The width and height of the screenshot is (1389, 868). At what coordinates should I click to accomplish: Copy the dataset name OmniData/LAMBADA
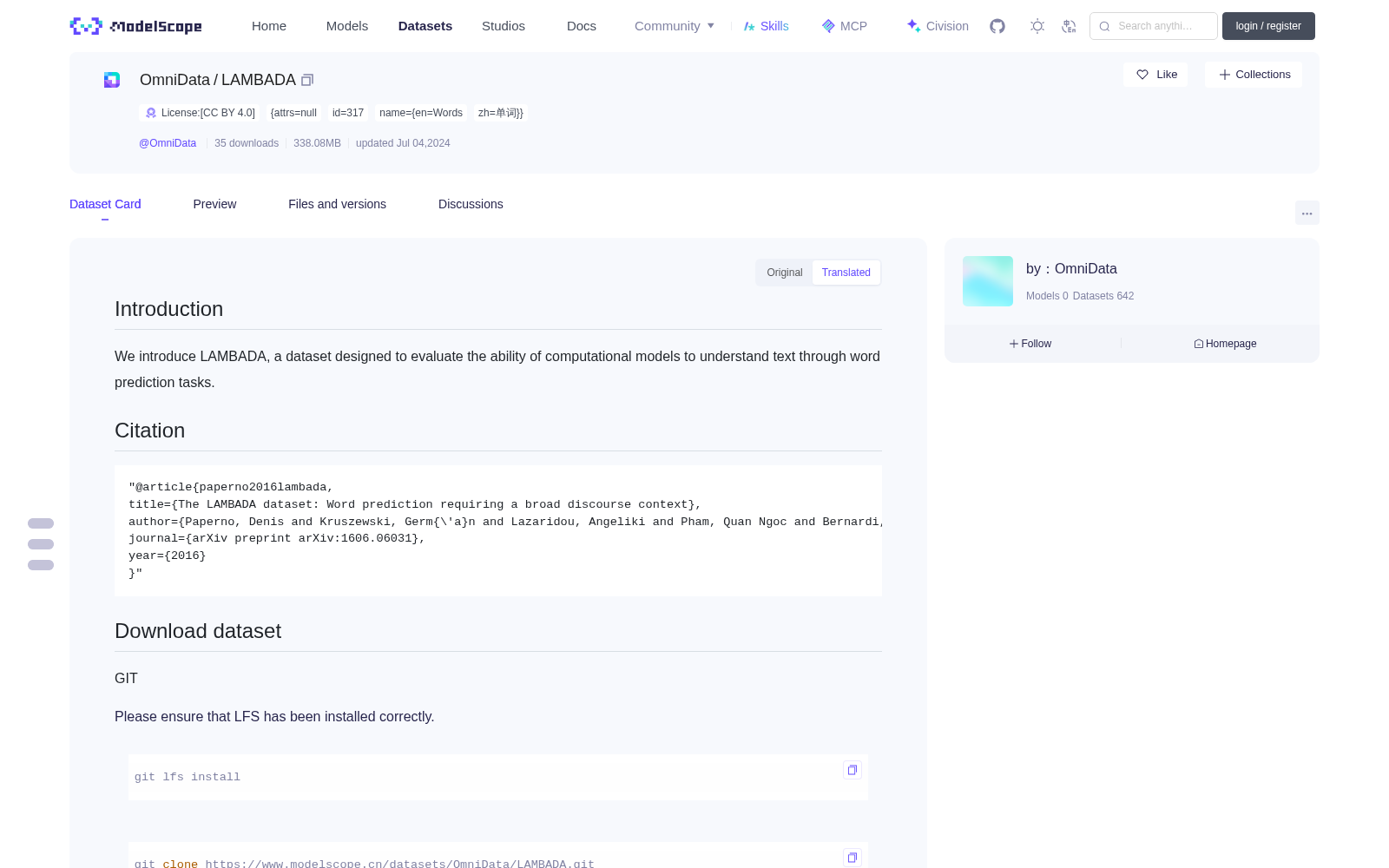307,80
